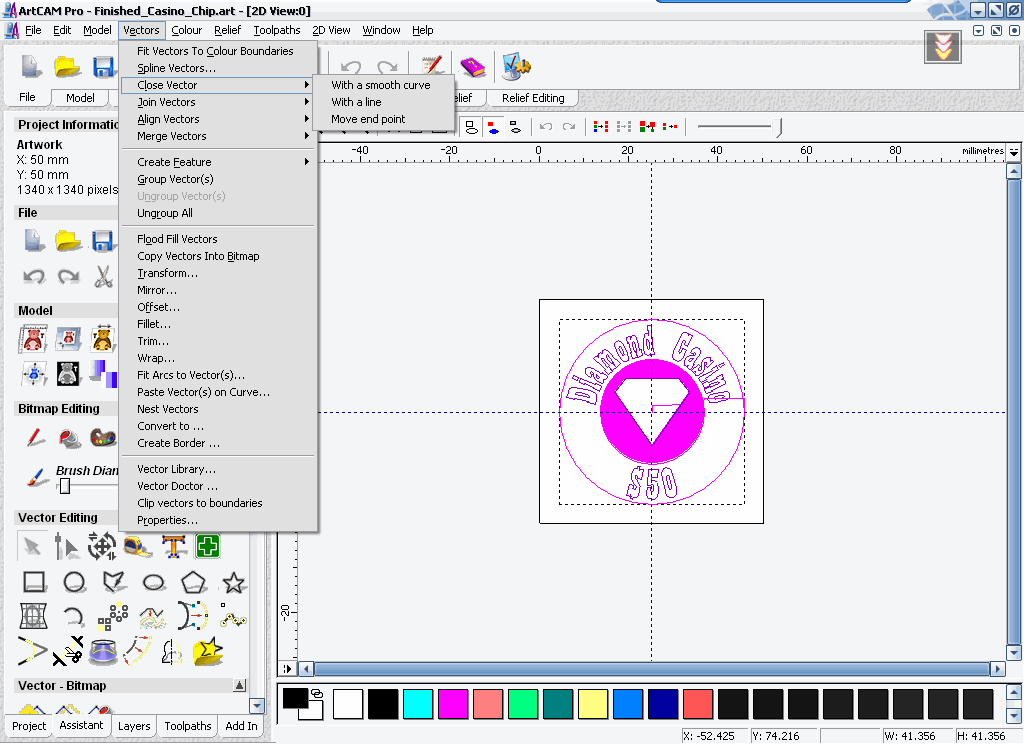This screenshot has height=744, width=1024.
Task: Open the Add In tab
Action: coord(241,726)
